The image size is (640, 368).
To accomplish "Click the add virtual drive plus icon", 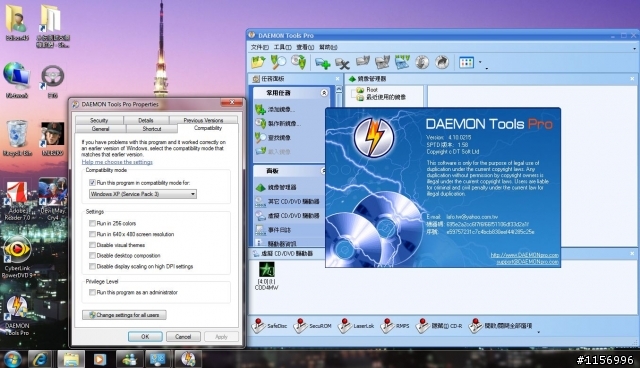I will (x=322, y=63).
